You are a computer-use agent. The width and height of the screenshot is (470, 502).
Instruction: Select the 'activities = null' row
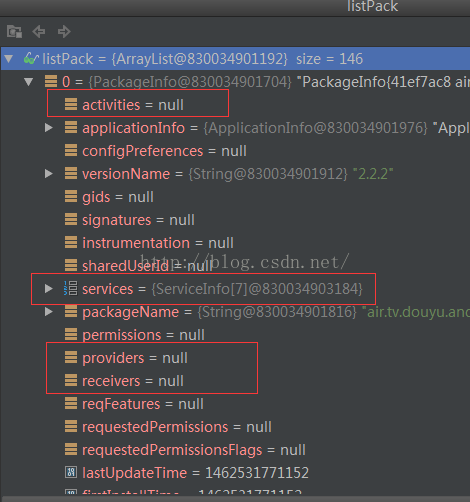tap(133, 105)
